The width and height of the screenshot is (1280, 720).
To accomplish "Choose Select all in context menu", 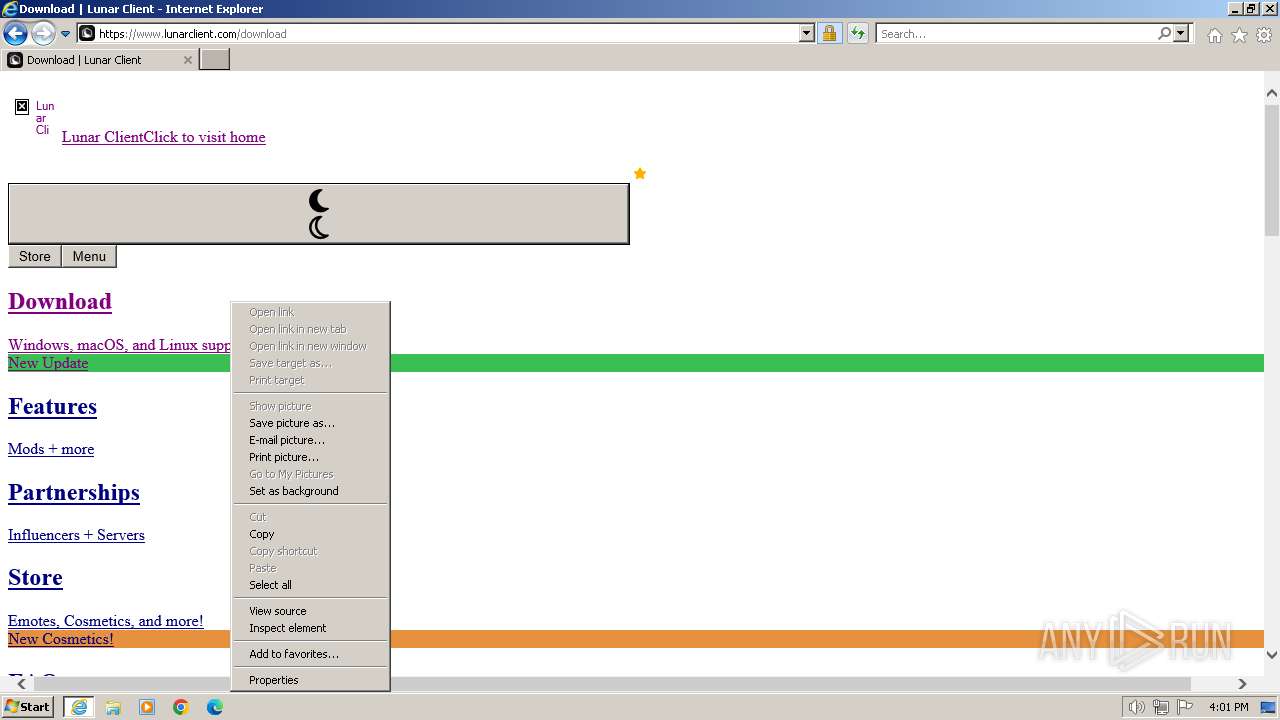I will pyautogui.click(x=310, y=585).
